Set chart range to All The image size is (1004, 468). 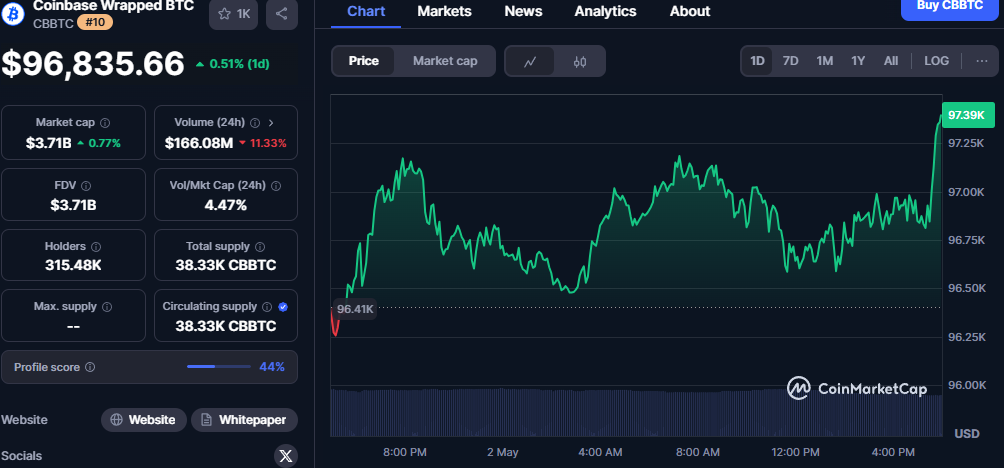pyautogui.click(x=891, y=61)
